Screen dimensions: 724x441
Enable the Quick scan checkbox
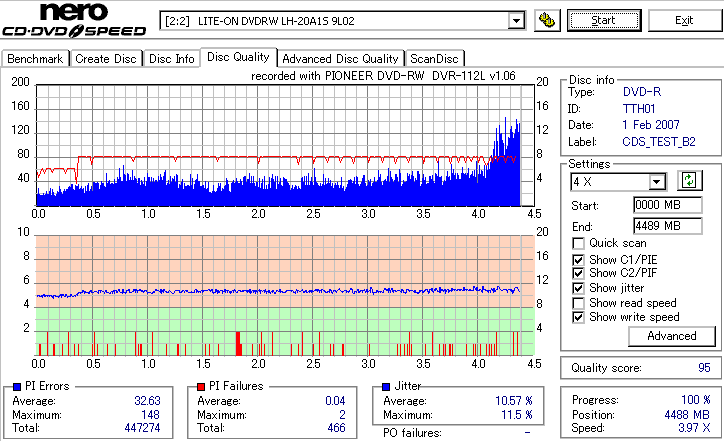(x=578, y=243)
